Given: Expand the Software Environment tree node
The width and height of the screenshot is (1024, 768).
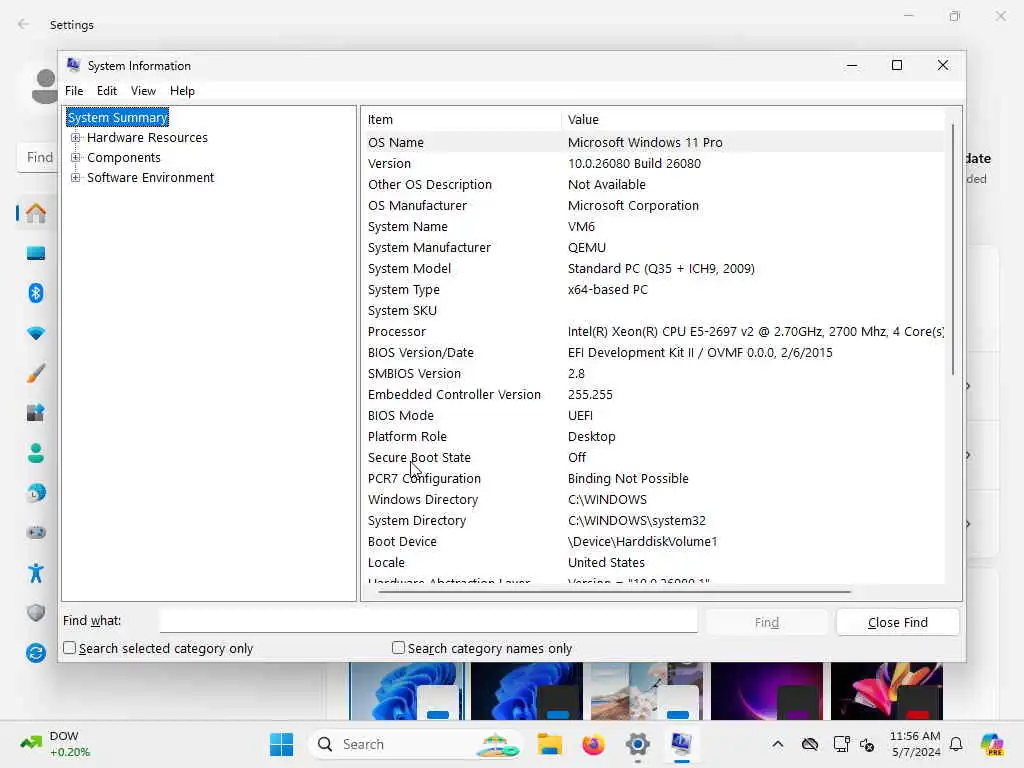Looking at the screenshot, I should pyautogui.click(x=76, y=178).
